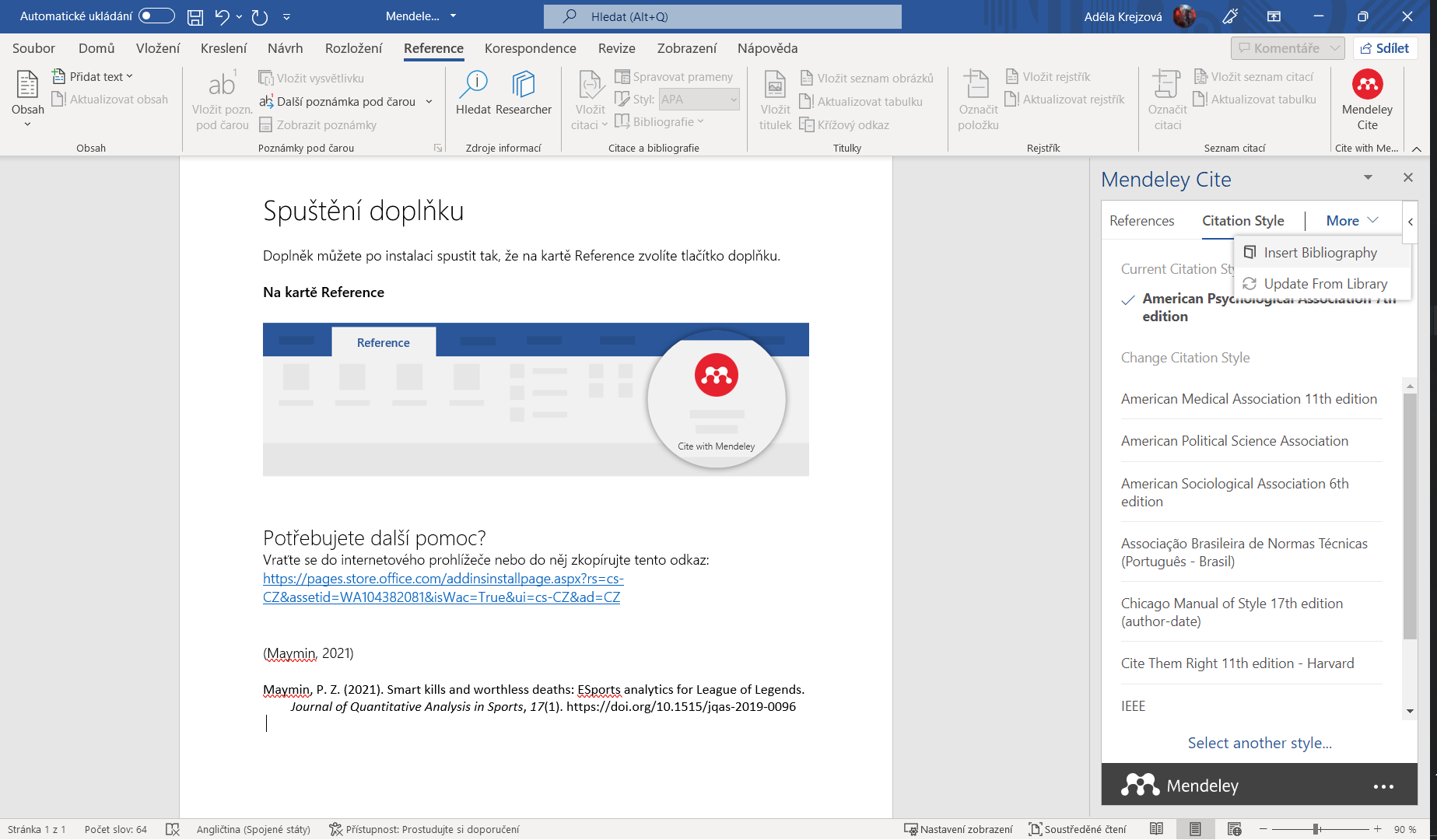
Task: Open the Bibliografie dropdown
Action: pyautogui.click(x=660, y=121)
